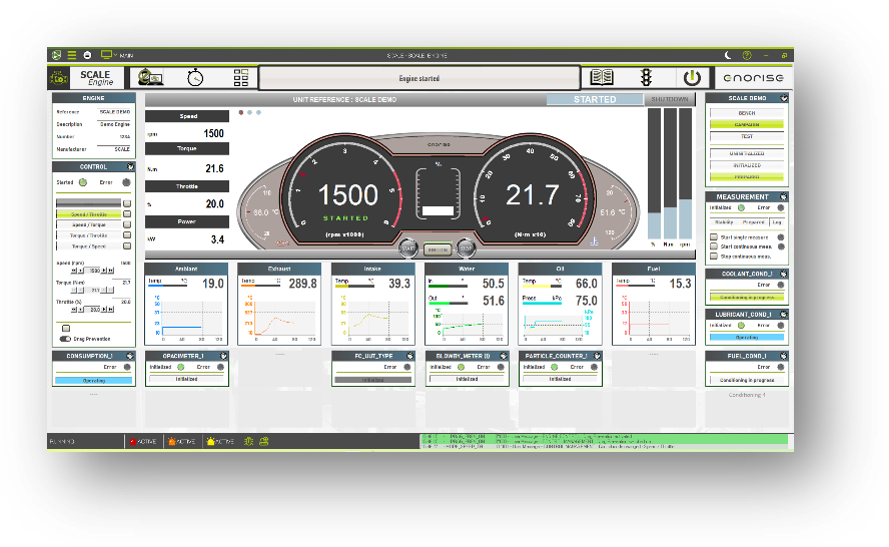Viewport: 889px width, 547px height.
Task: Click the power shutdown icon in toolbar
Action: point(692,78)
